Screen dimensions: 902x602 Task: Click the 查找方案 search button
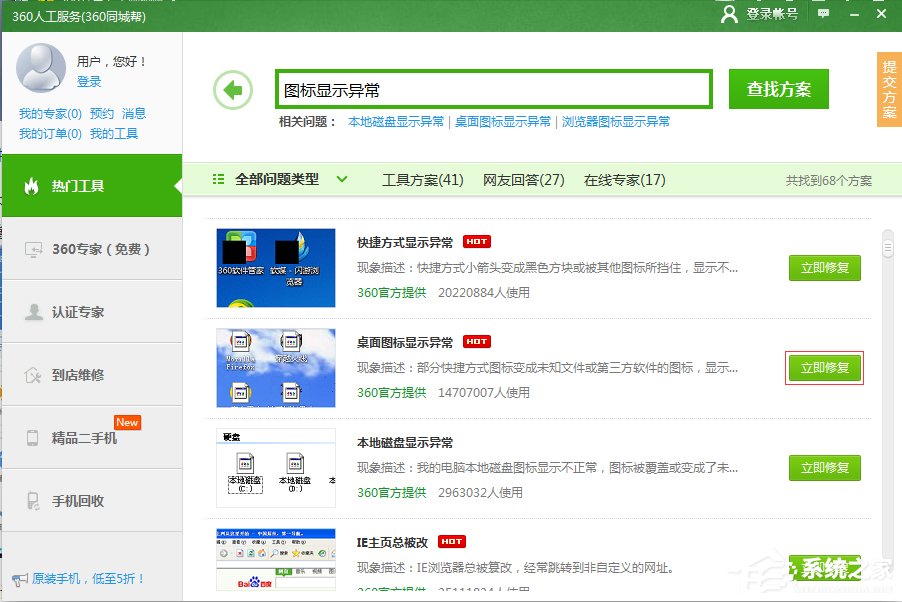778,88
